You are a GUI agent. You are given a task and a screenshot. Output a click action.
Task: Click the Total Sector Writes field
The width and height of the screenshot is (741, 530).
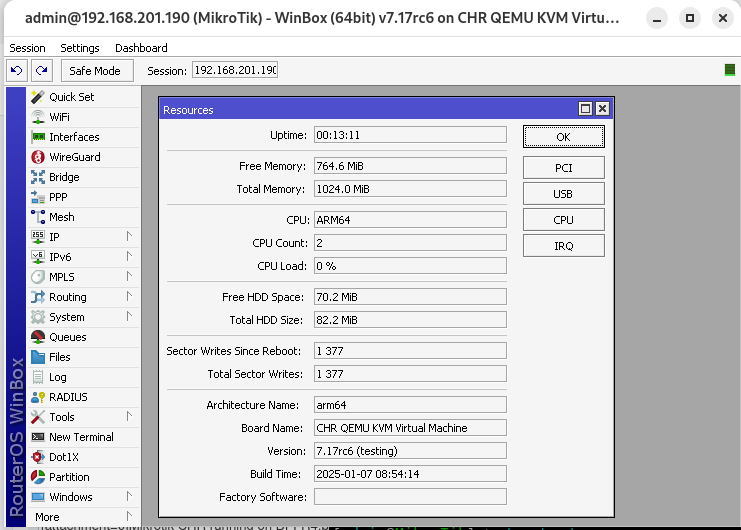tap(410, 374)
